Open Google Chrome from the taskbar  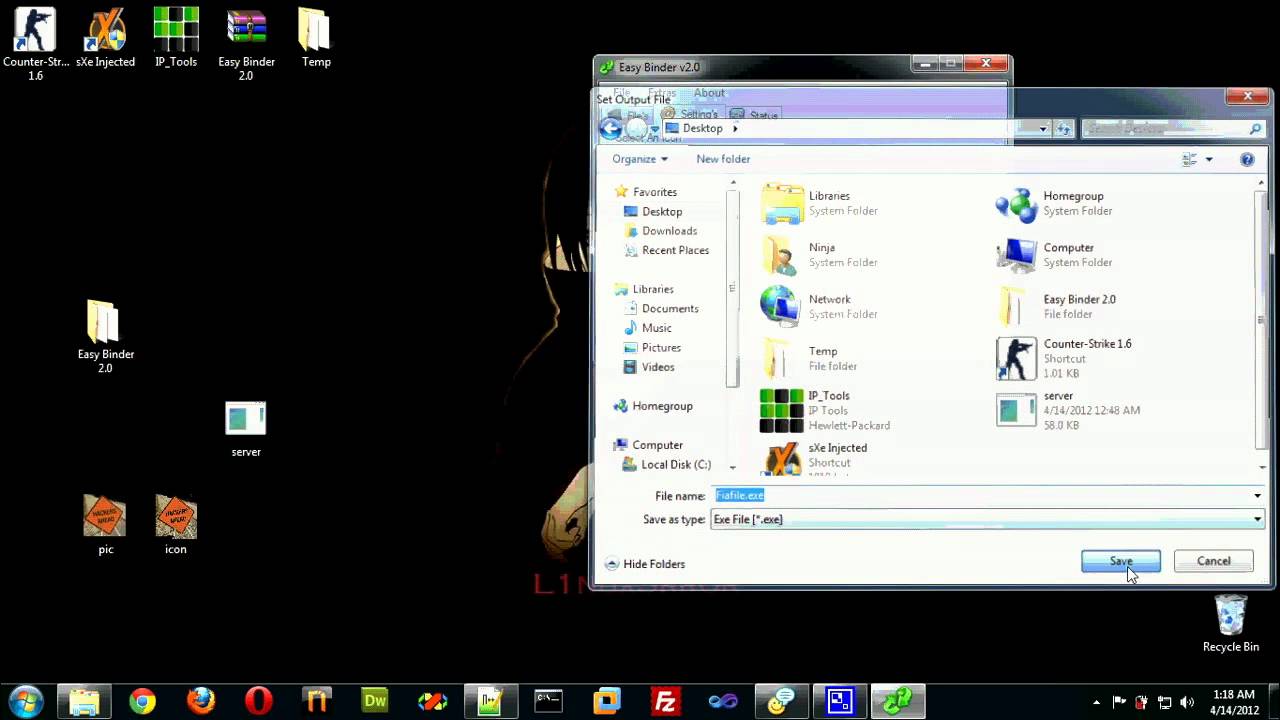pos(142,701)
